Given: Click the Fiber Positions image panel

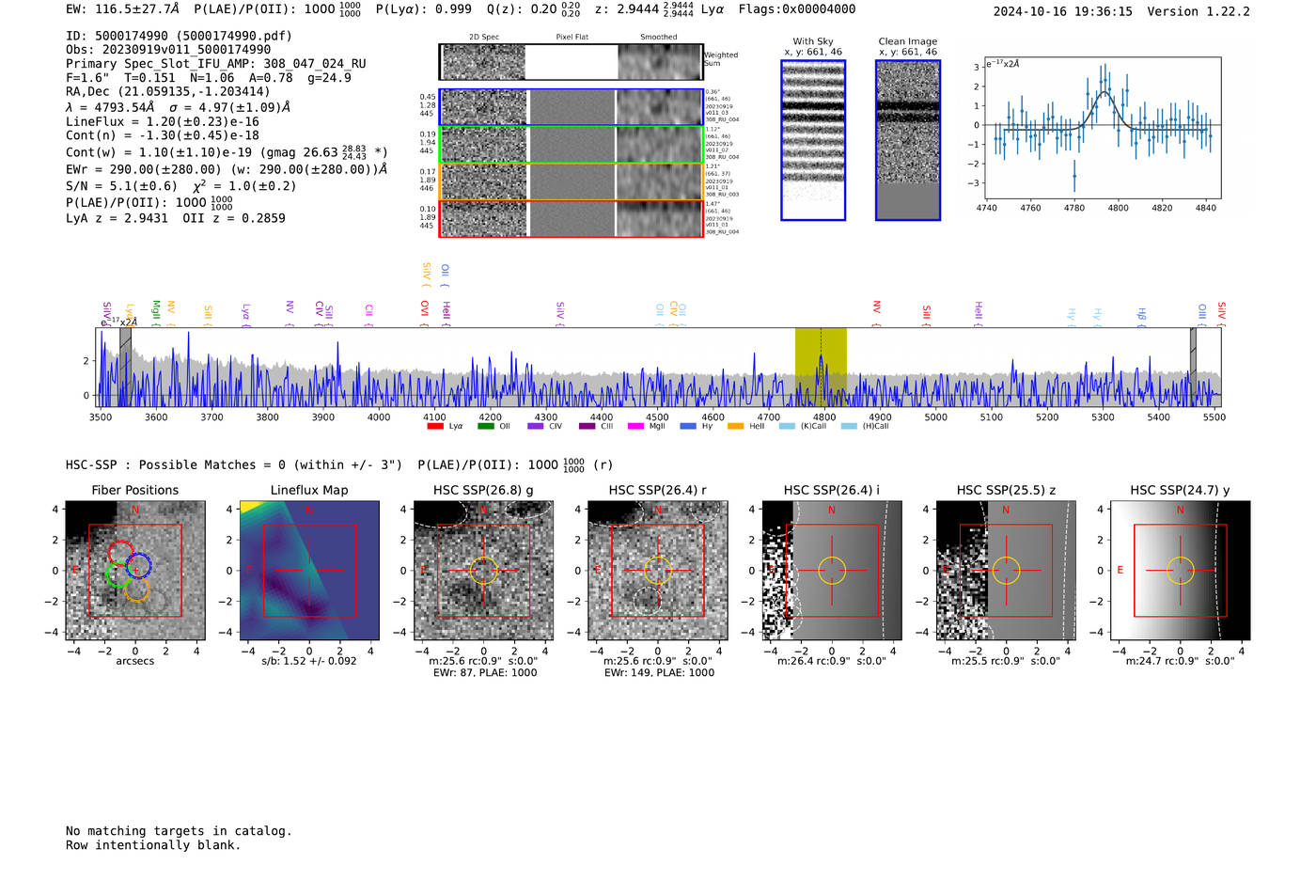Looking at the screenshot, I should pyautogui.click(x=135, y=571).
